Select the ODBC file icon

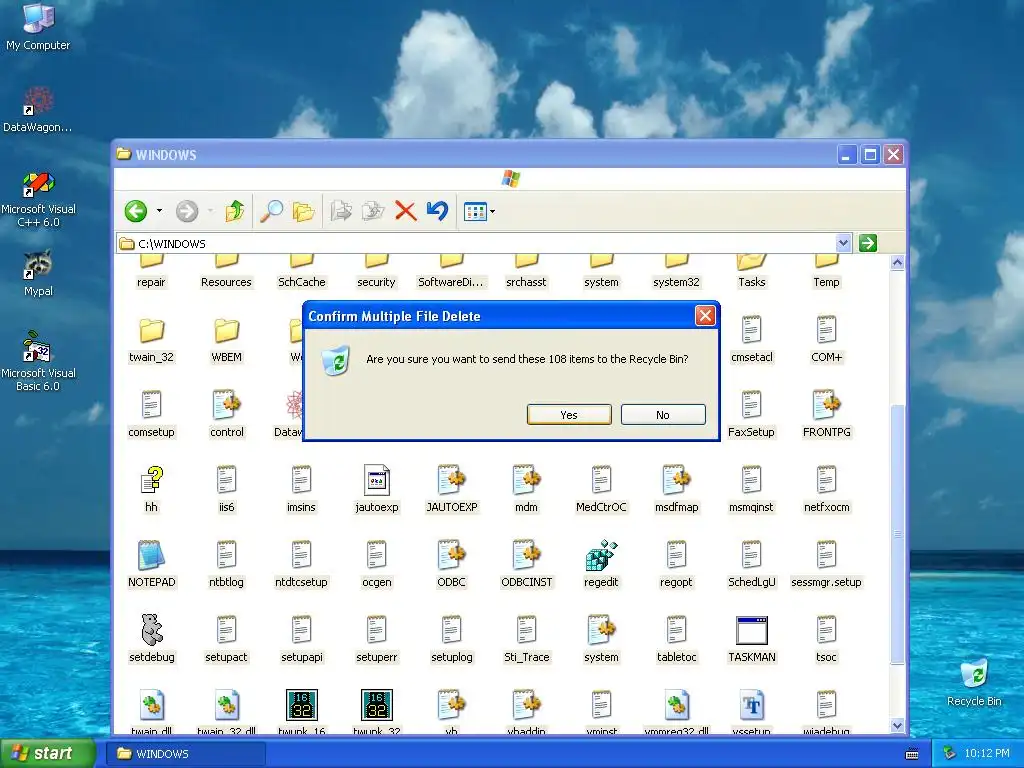click(x=451, y=555)
